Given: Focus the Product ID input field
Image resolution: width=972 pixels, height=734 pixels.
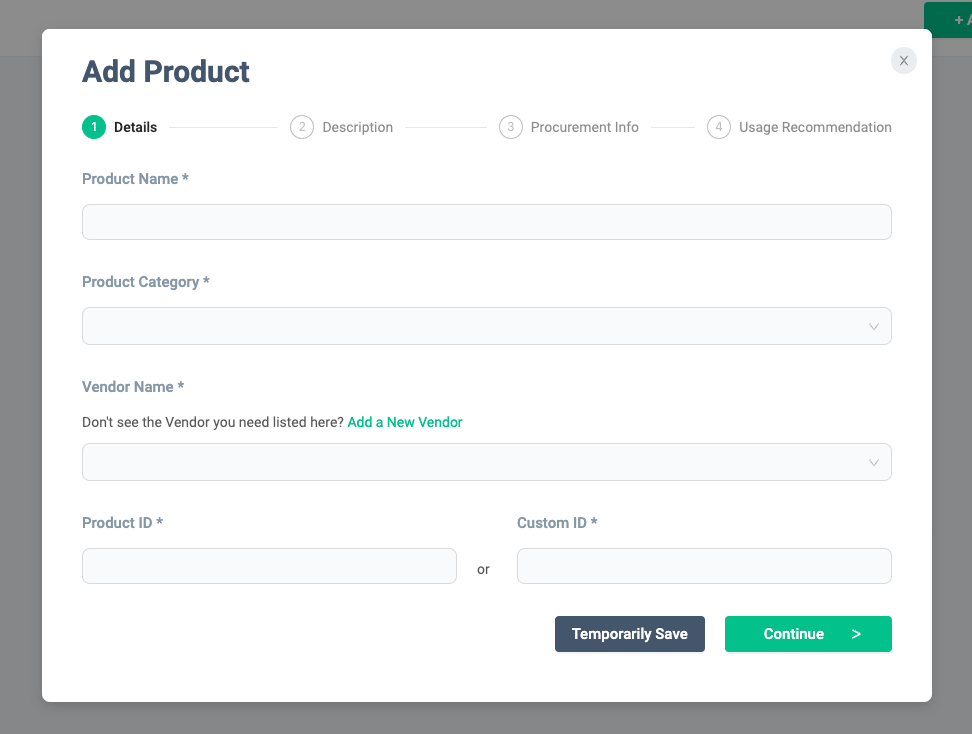Looking at the screenshot, I should (x=269, y=566).
